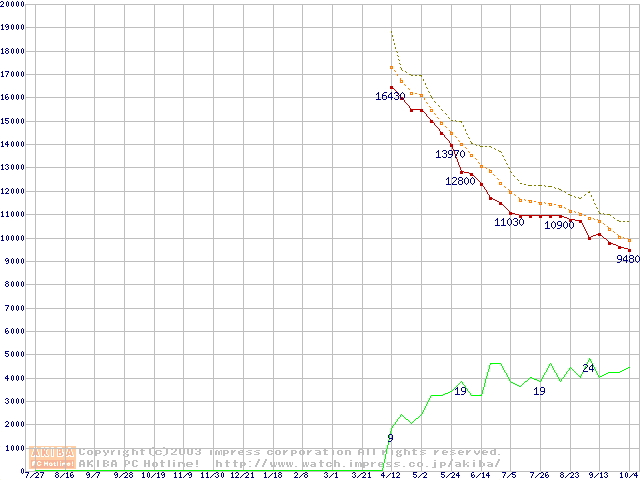Select the 10000 y-axis label
The image size is (640, 480).
tap(13, 238)
